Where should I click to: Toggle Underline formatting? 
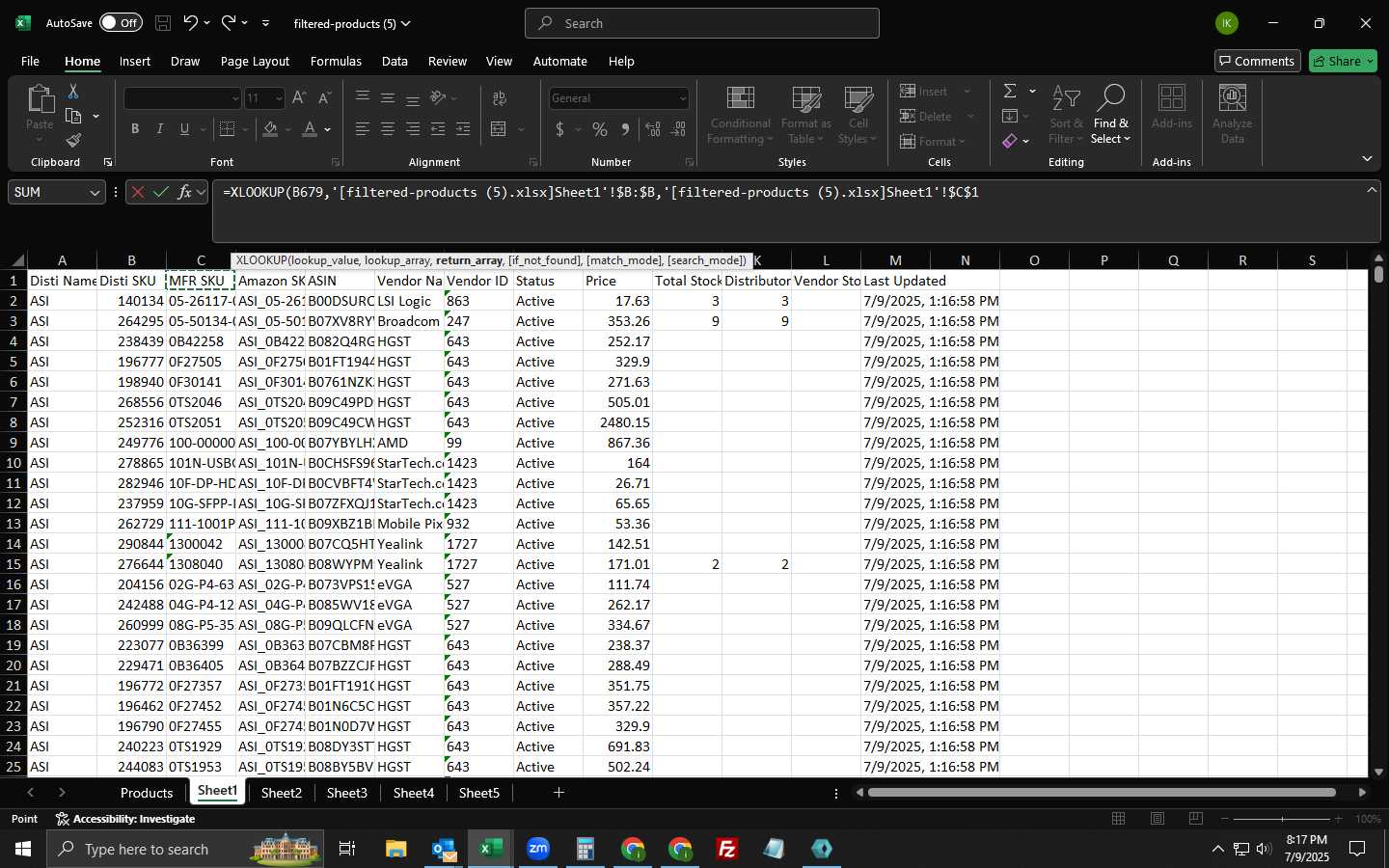coord(184,128)
